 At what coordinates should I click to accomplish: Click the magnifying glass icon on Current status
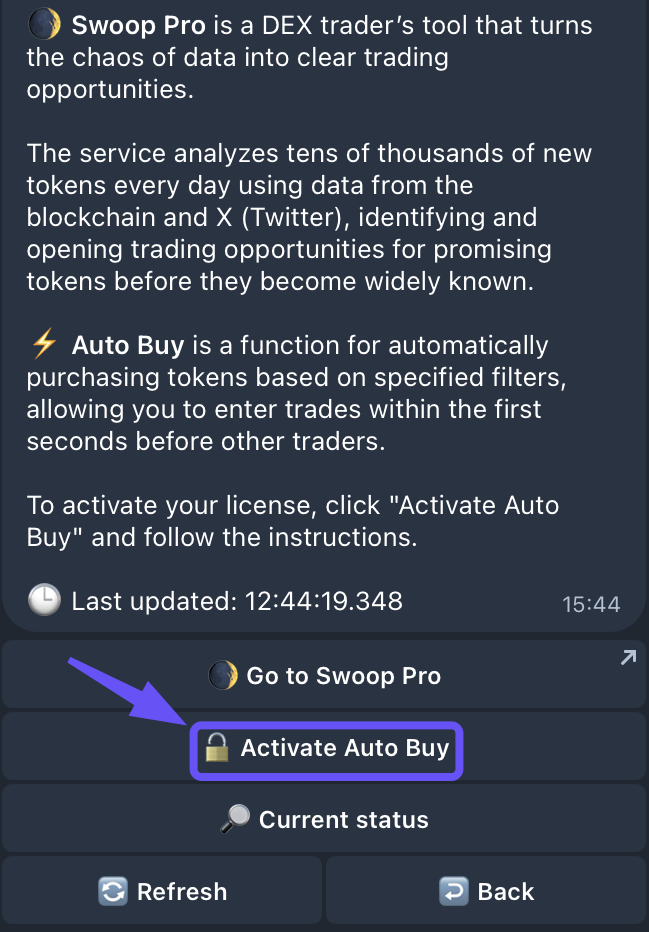tap(235, 820)
